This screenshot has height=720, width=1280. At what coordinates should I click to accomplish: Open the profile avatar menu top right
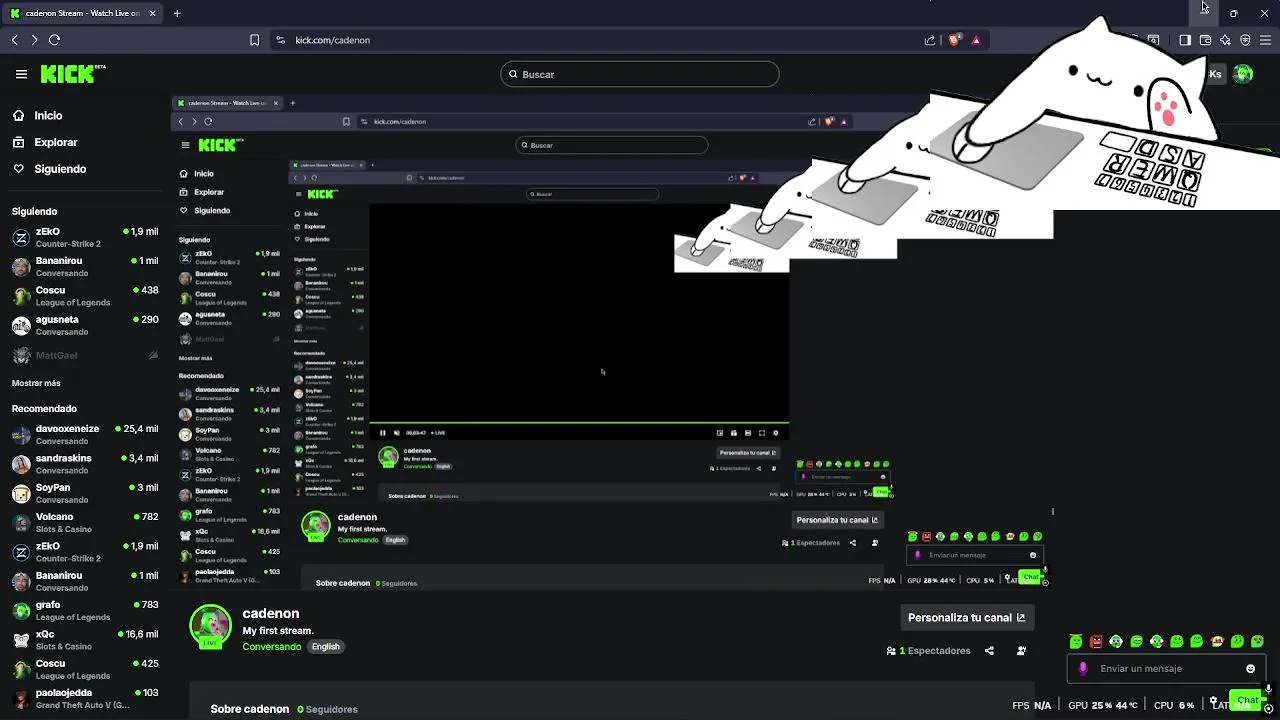pos(1243,74)
